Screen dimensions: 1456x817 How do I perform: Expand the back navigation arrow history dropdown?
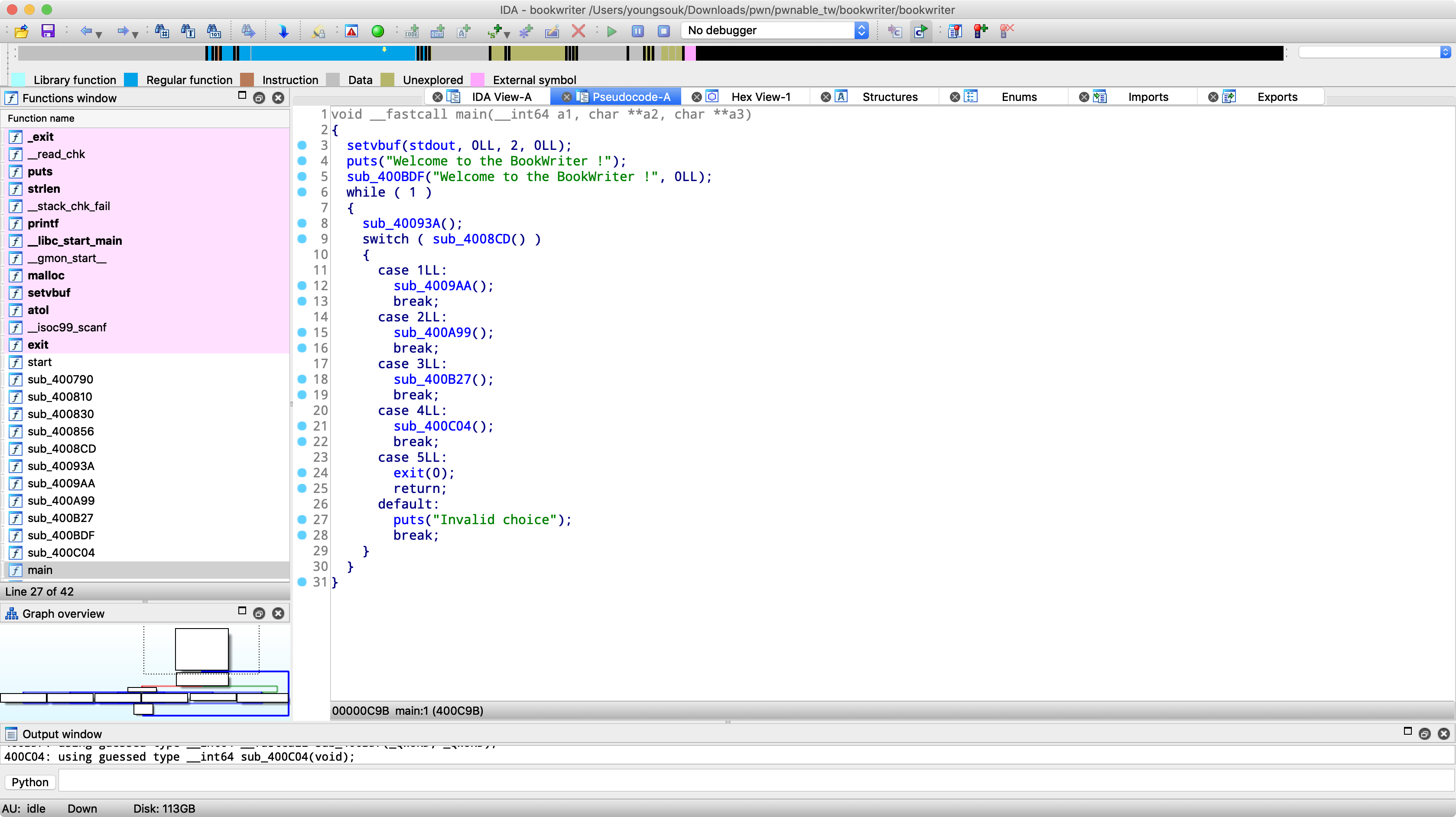tap(99, 35)
